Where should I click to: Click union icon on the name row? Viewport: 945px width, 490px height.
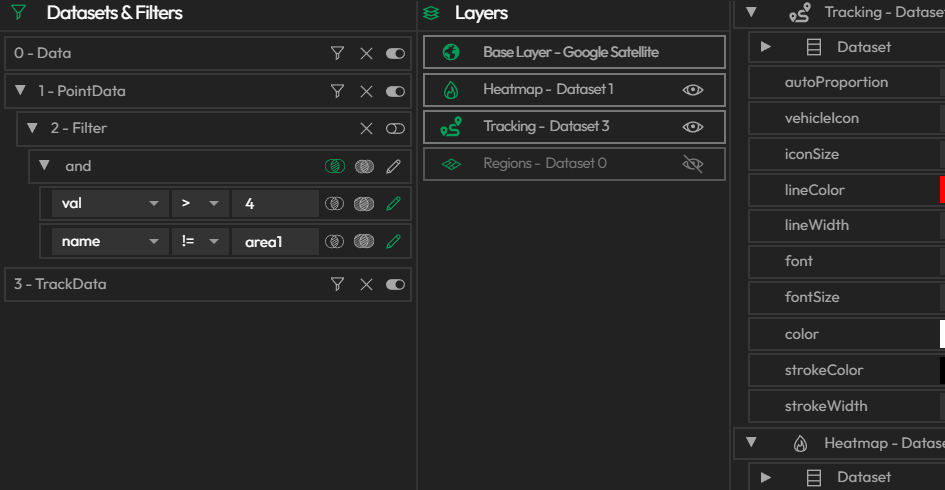point(364,242)
